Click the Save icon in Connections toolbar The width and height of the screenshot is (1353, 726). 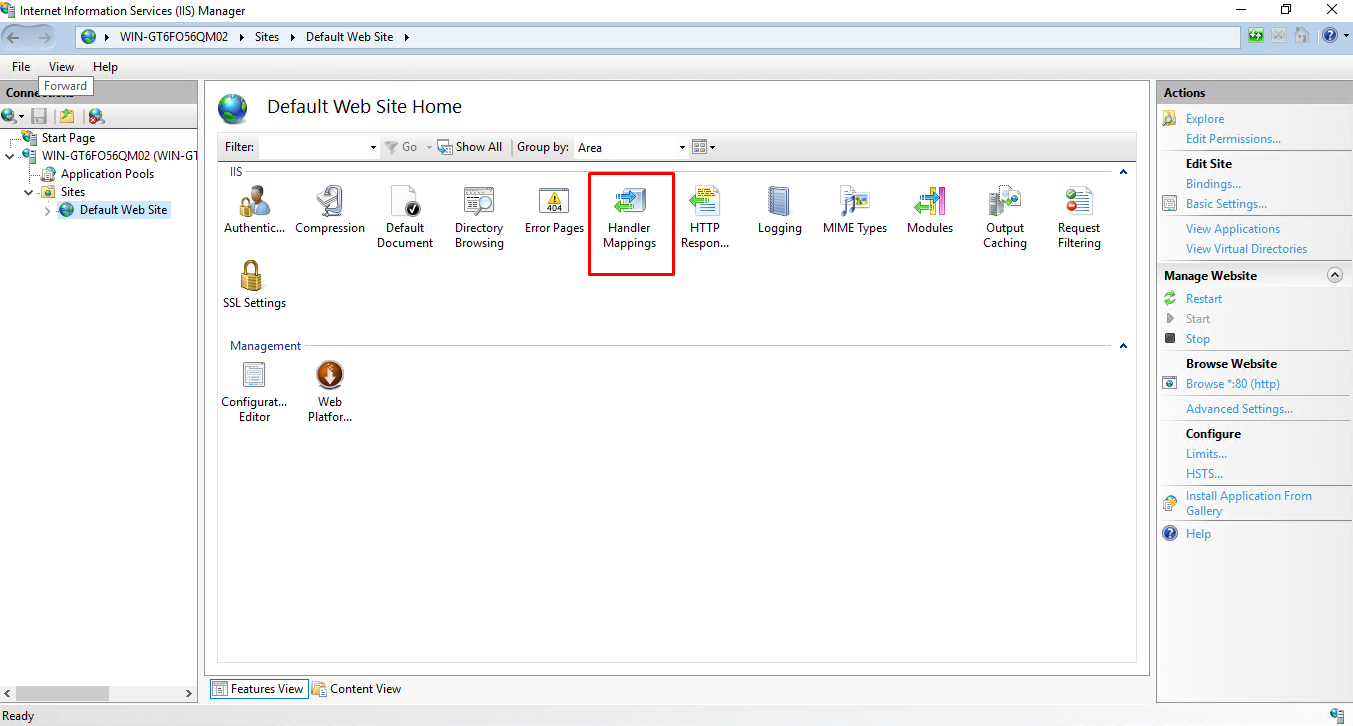point(39,116)
